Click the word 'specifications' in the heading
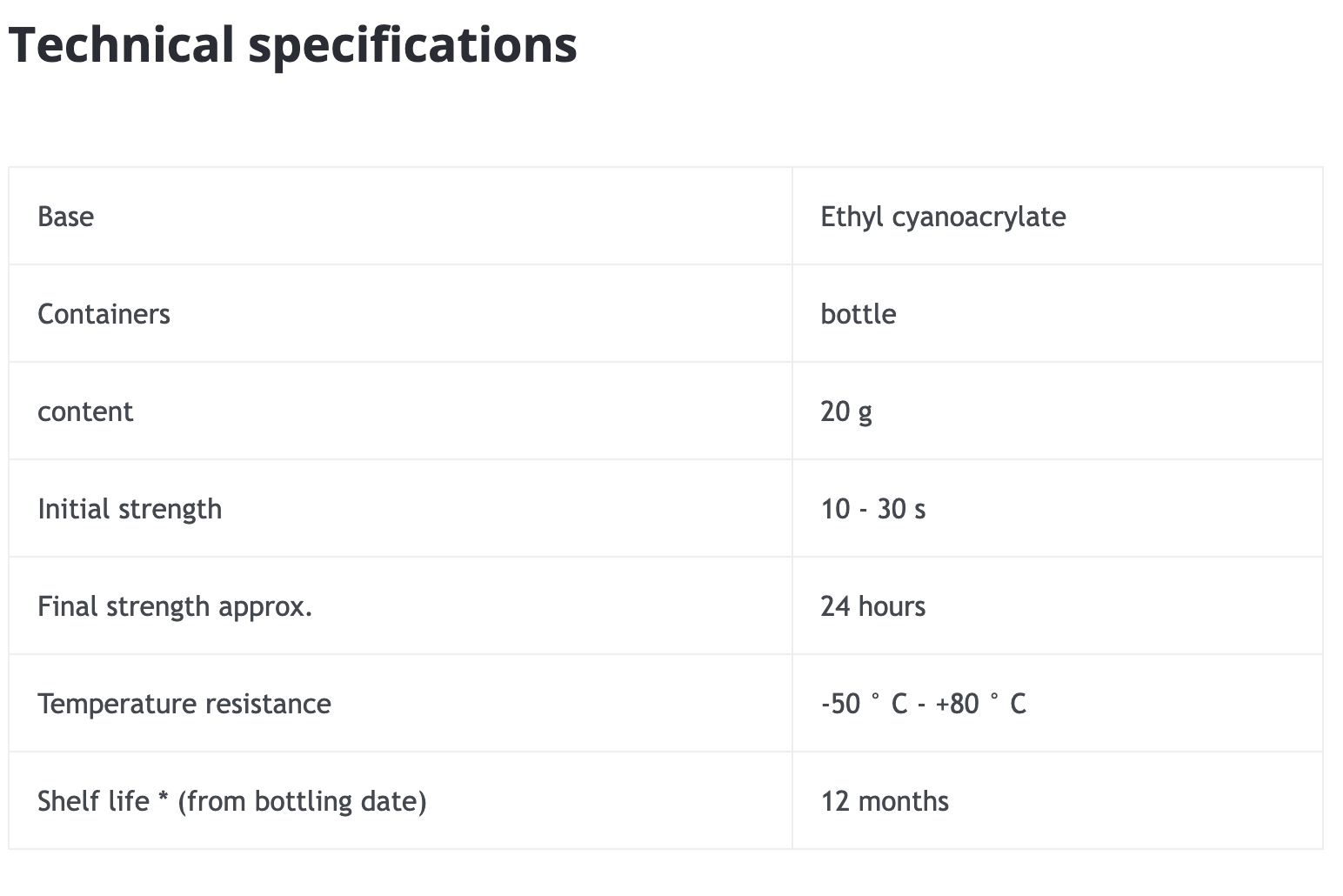The width and height of the screenshot is (1343, 896). click(x=412, y=44)
